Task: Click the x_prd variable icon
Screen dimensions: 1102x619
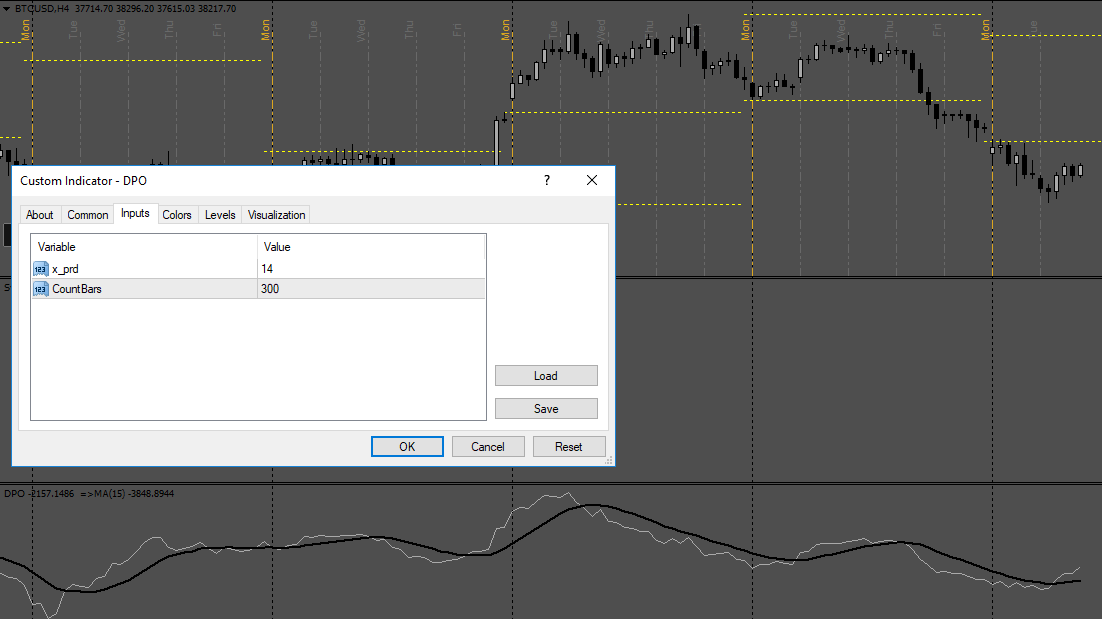Action: [x=41, y=269]
